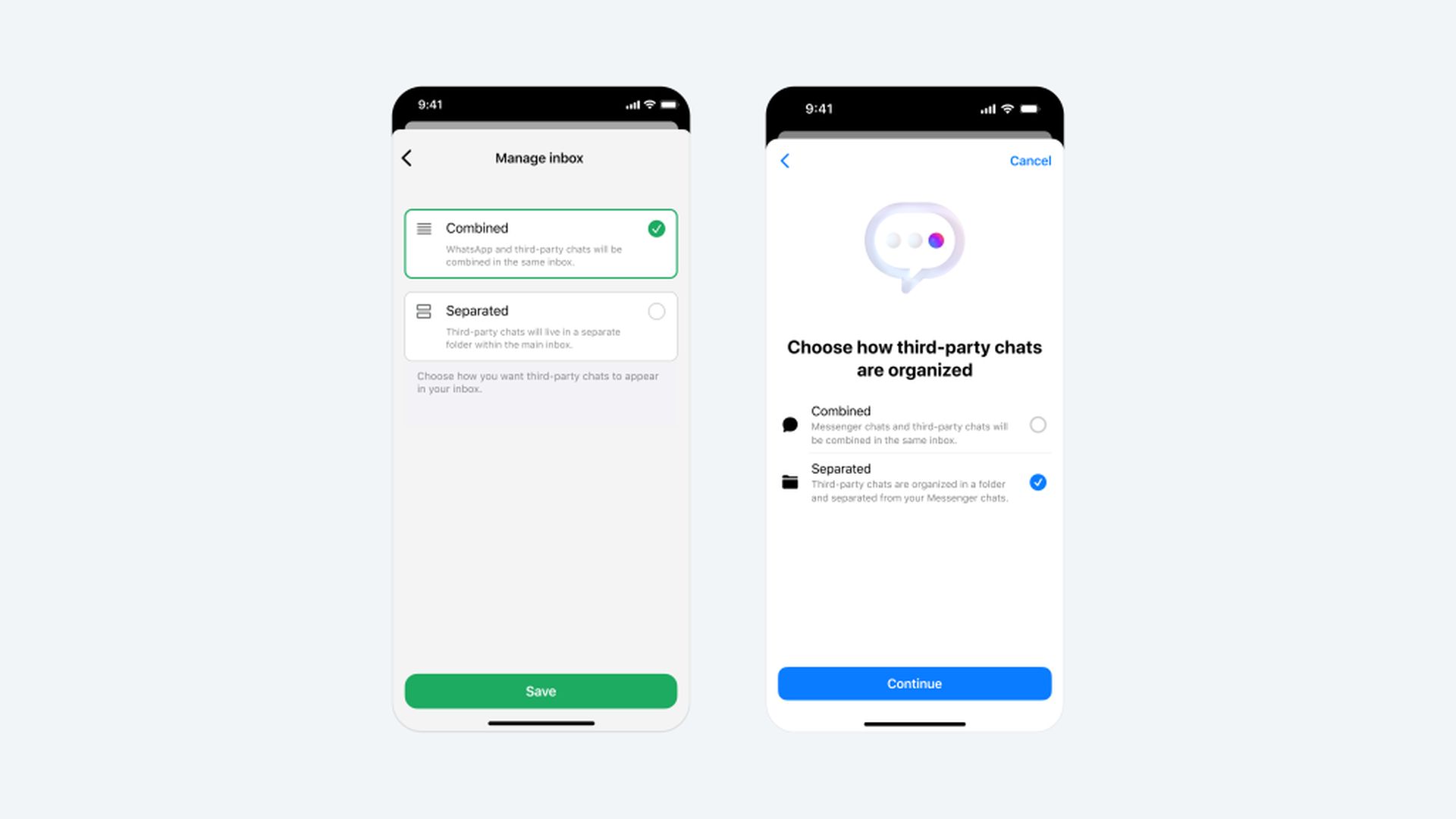Click Continue button on Messenger screen
Screen dimensions: 1456x819
(914, 683)
